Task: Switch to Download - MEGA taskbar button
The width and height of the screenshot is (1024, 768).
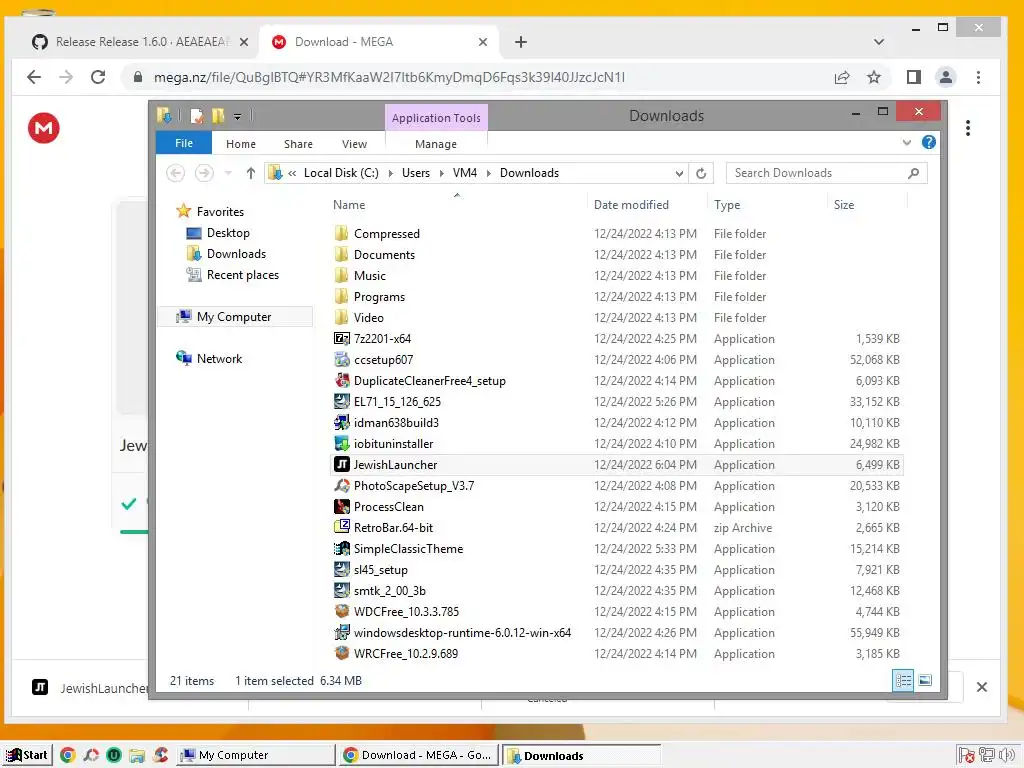Action: click(419, 755)
